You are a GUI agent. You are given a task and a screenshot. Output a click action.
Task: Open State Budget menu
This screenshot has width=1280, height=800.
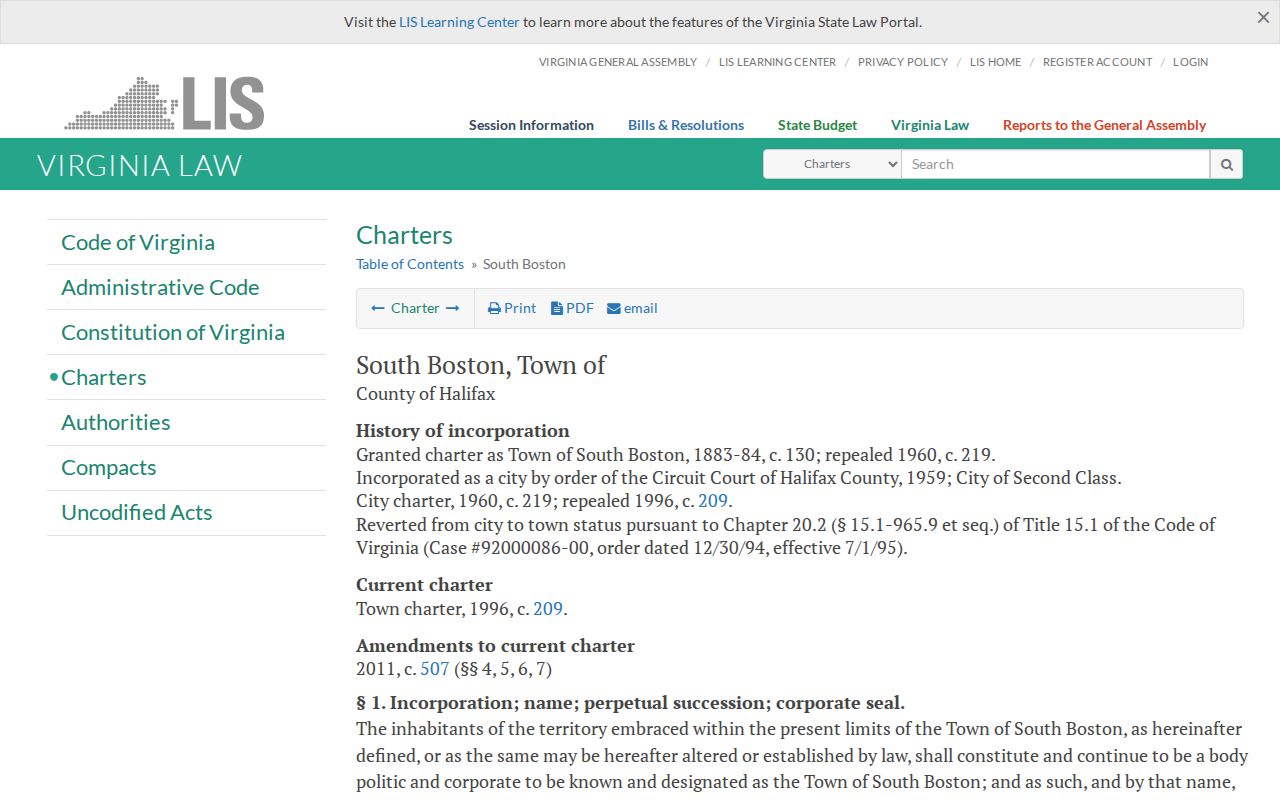coord(817,125)
